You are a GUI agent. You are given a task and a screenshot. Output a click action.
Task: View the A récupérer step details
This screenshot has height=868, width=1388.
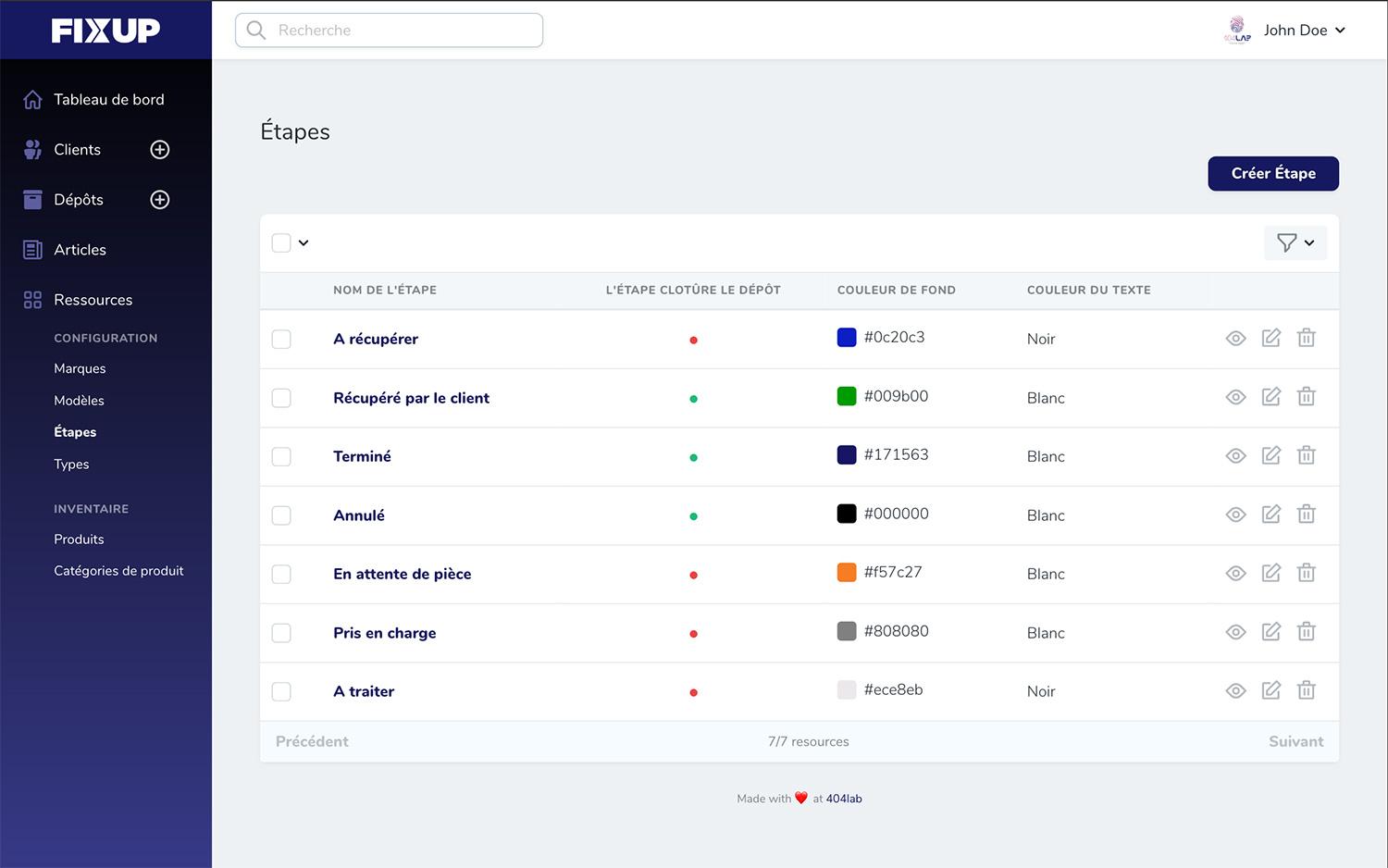coord(1236,339)
